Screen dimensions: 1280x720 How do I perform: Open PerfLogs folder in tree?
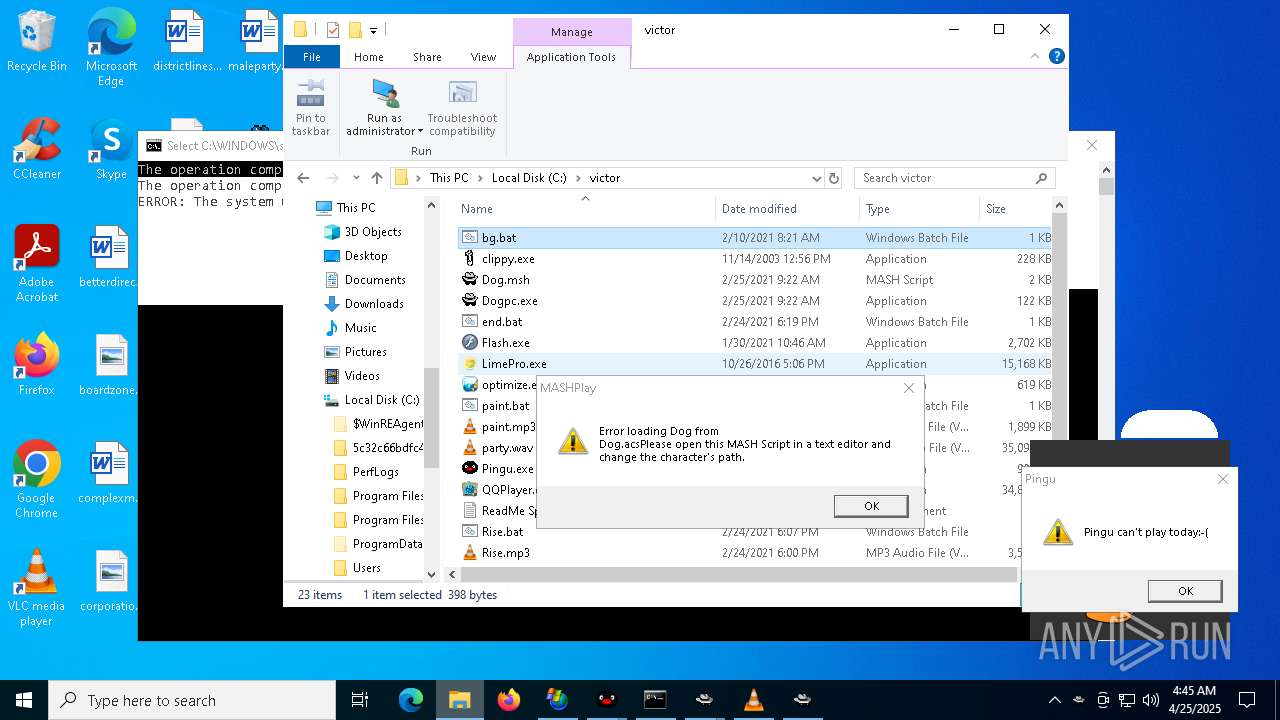(375, 472)
